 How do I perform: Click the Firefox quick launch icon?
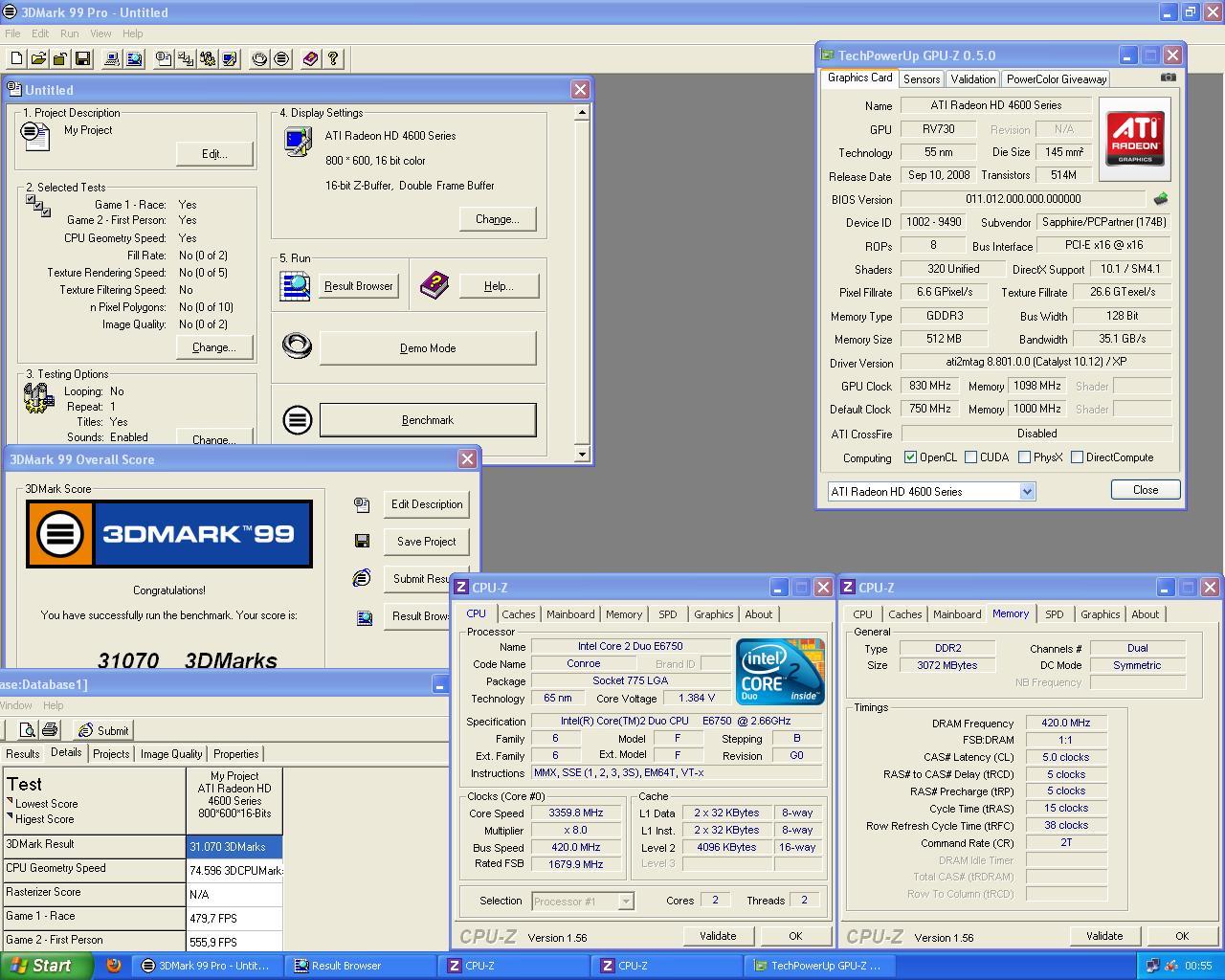pyautogui.click(x=113, y=966)
